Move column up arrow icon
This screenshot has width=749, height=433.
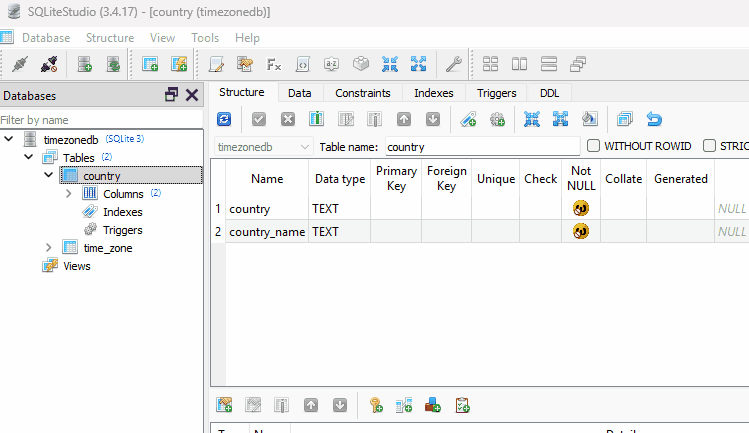(404, 119)
